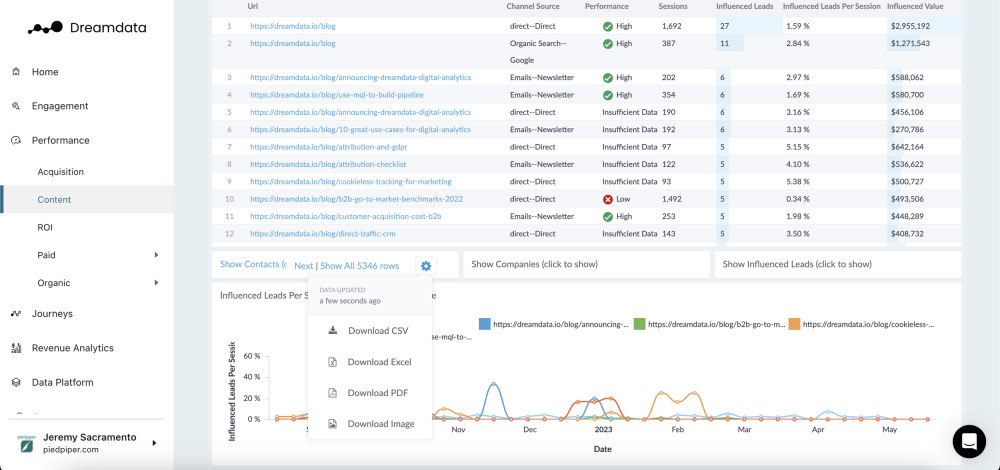Sort by the Influenced Leads Per Session header
Screen dimensions: 1000x470
[x=831, y=6]
